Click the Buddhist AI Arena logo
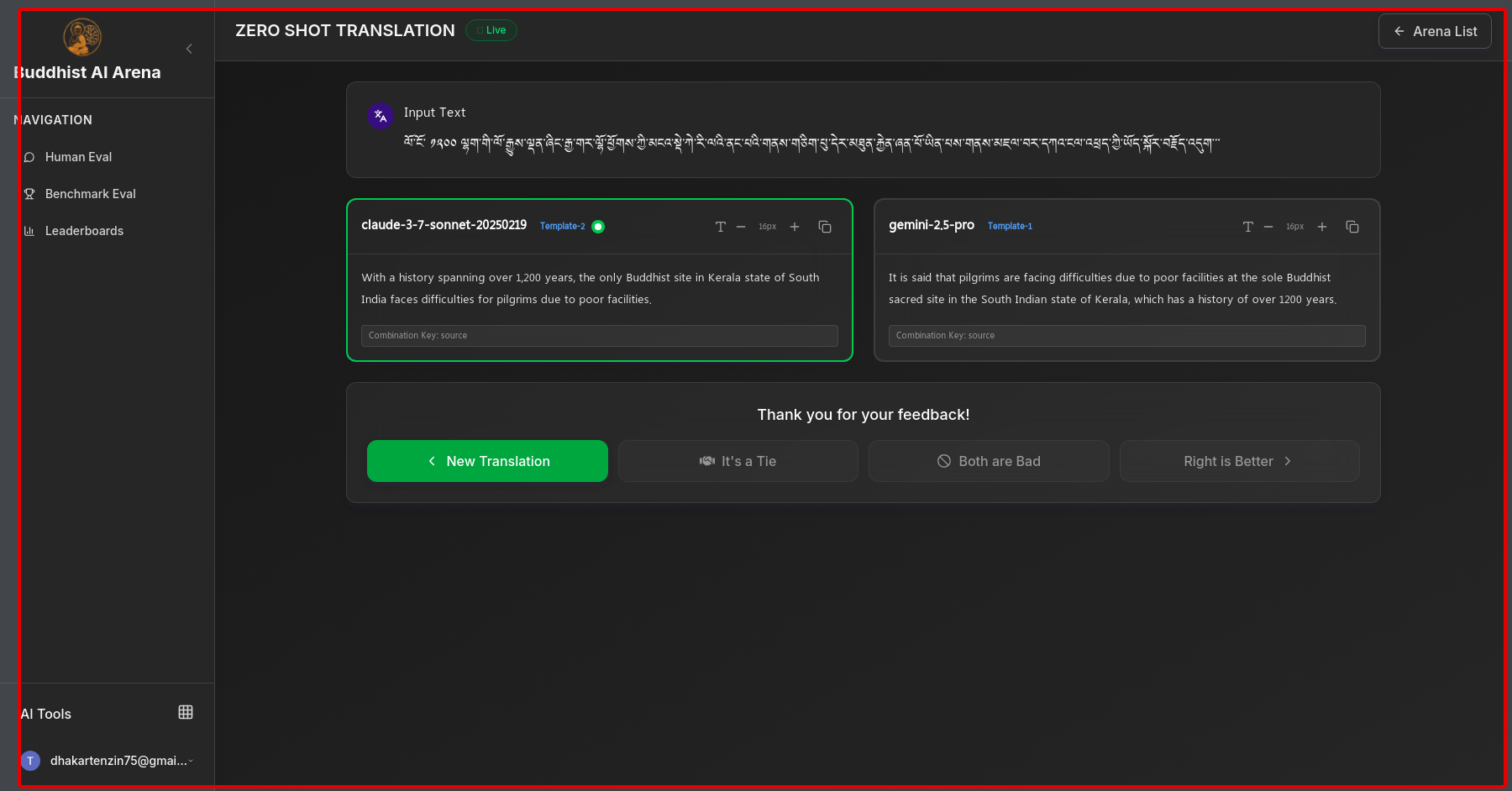 point(82,37)
